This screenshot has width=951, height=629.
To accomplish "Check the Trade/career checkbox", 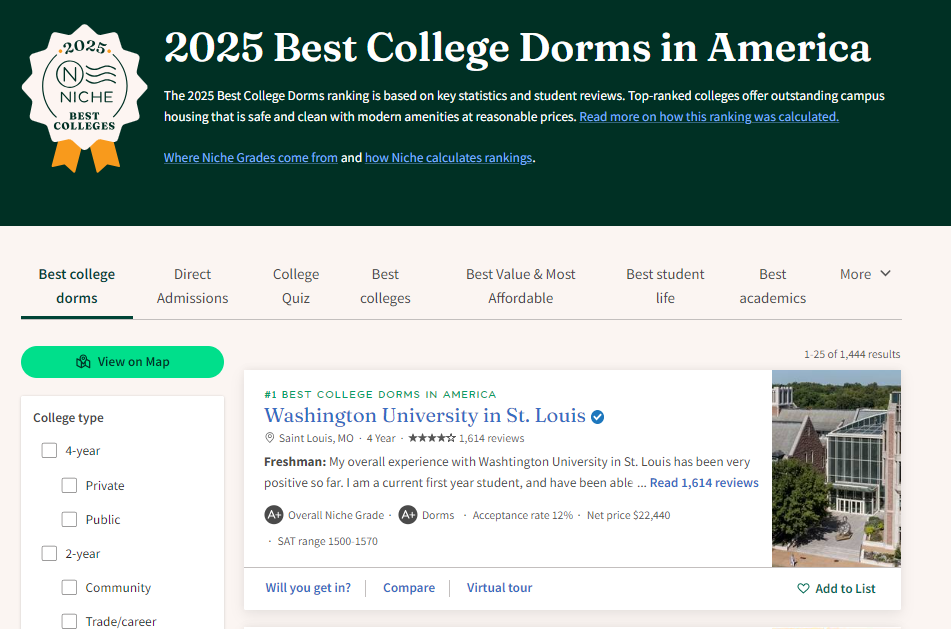I will pos(69,621).
